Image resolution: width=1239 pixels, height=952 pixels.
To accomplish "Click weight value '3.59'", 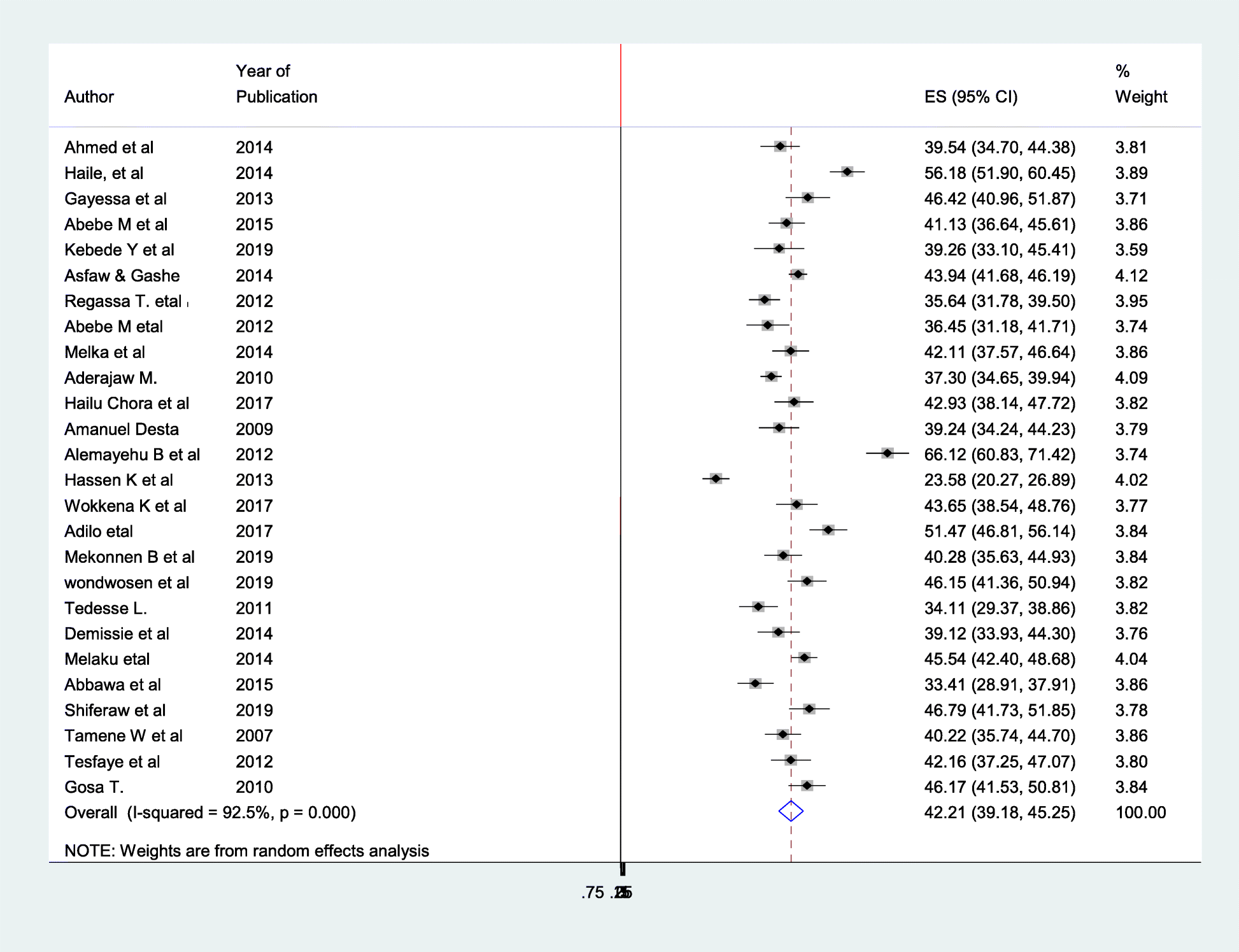I will tap(1131, 250).
